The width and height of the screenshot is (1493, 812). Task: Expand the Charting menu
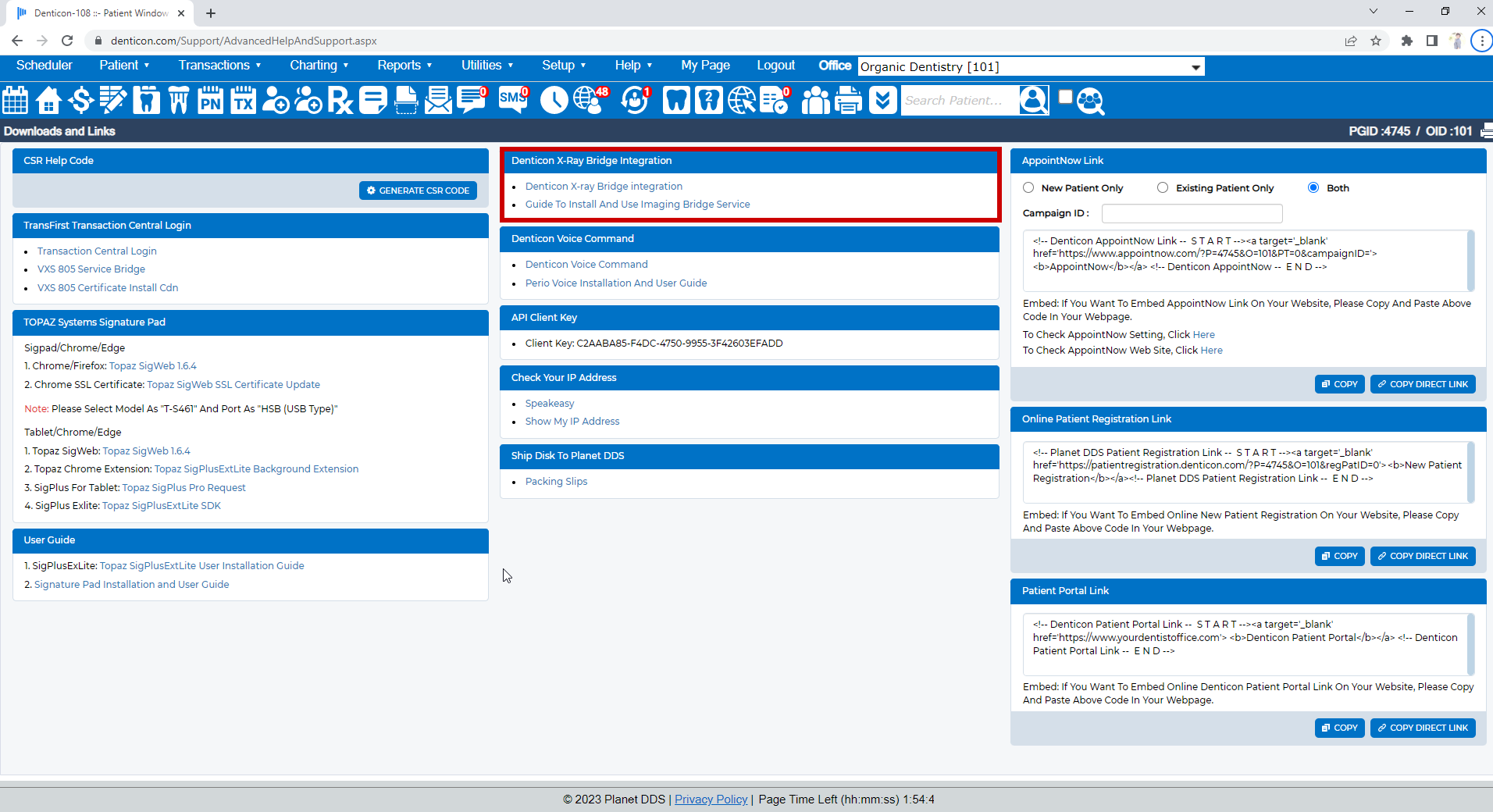319,65
